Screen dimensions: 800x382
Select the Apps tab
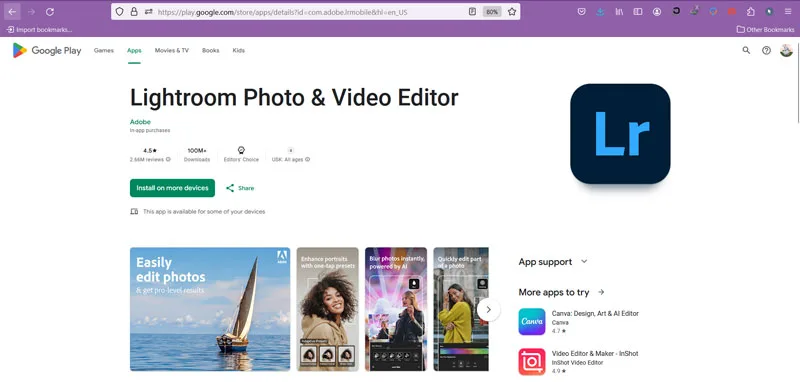pyautogui.click(x=134, y=50)
